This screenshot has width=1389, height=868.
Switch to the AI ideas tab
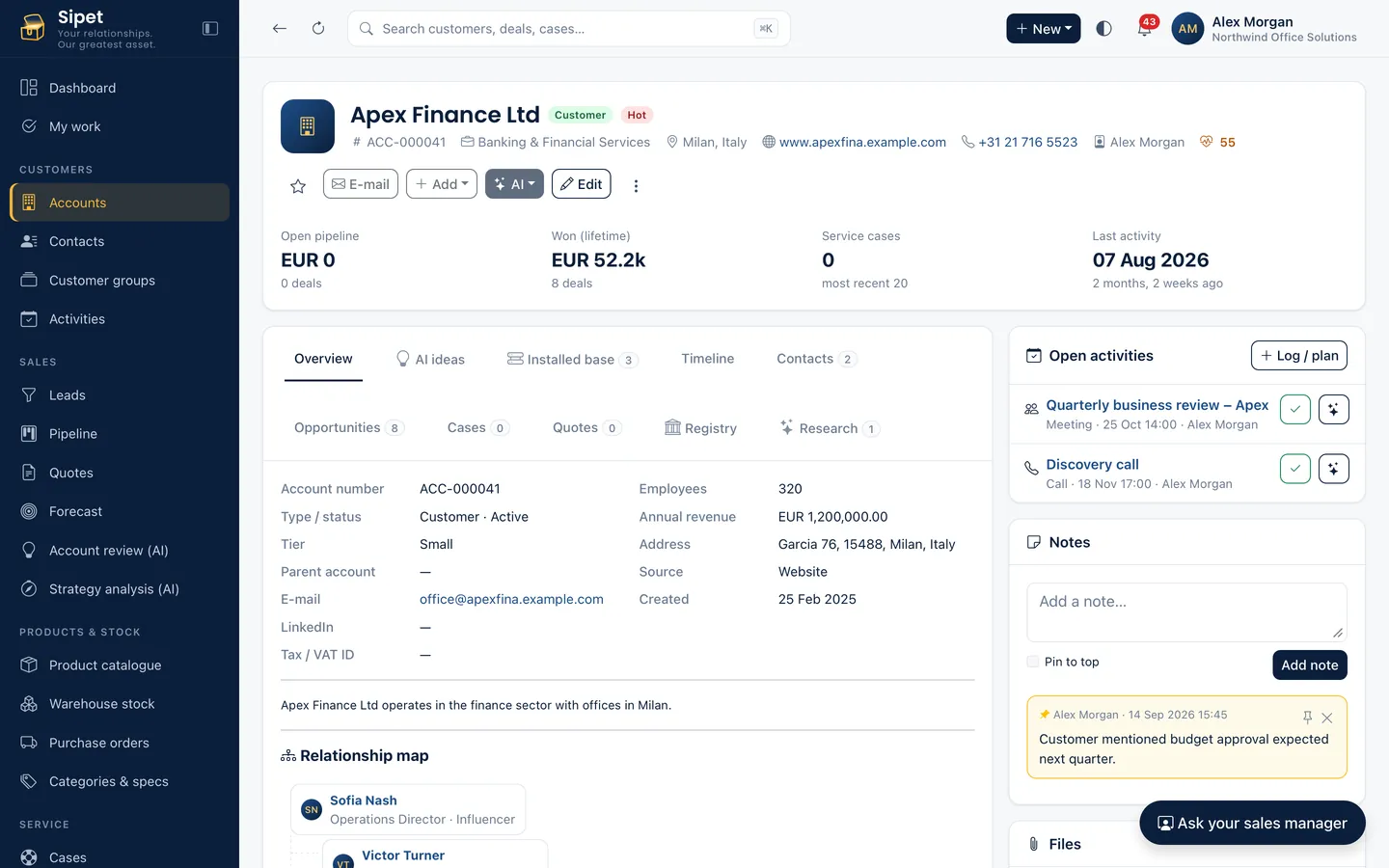(430, 359)
